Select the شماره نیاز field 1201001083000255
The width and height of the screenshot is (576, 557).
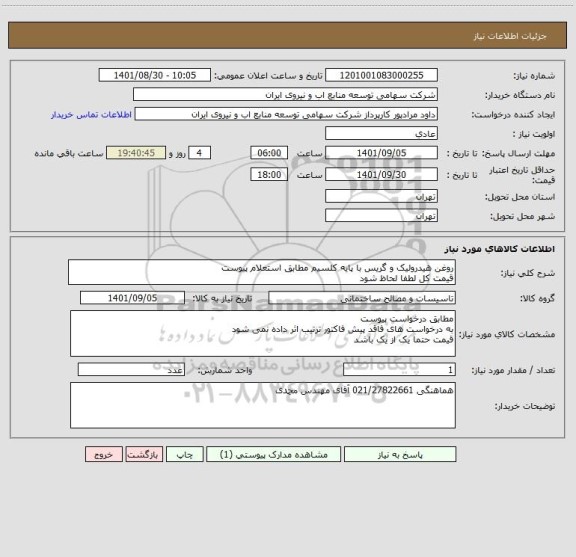tap(381, 75)
